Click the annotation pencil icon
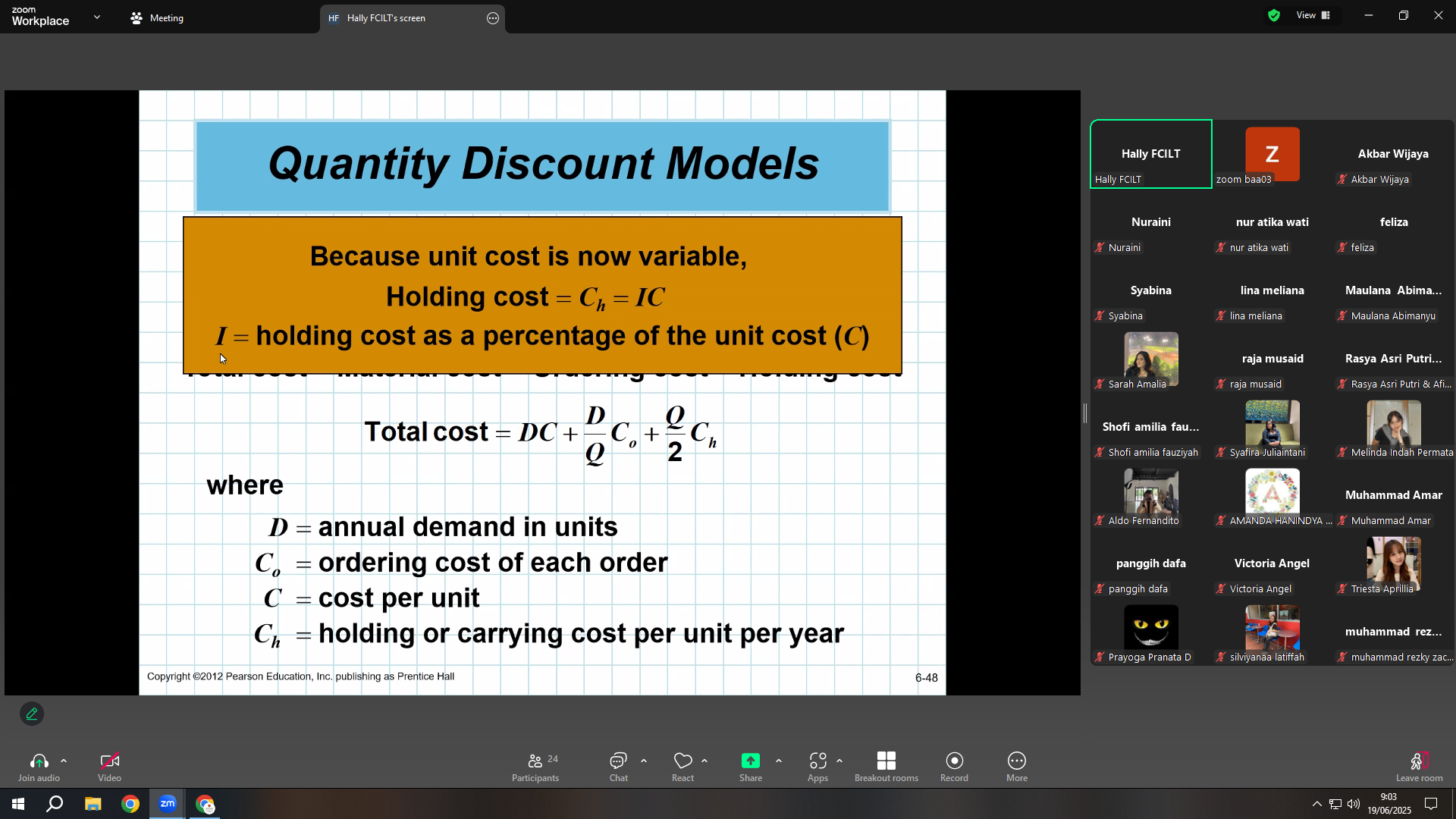Image resolution: width=1456 pixels, height=819 pixels. (32, 714)
